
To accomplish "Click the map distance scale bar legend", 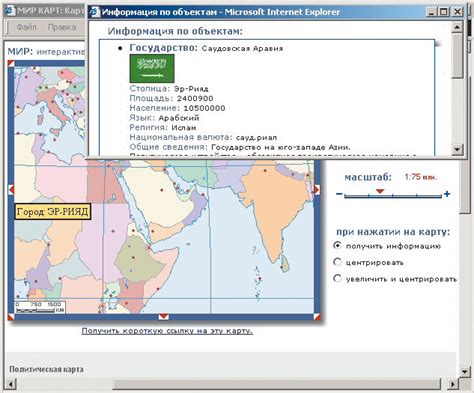I will coord(40,307).
